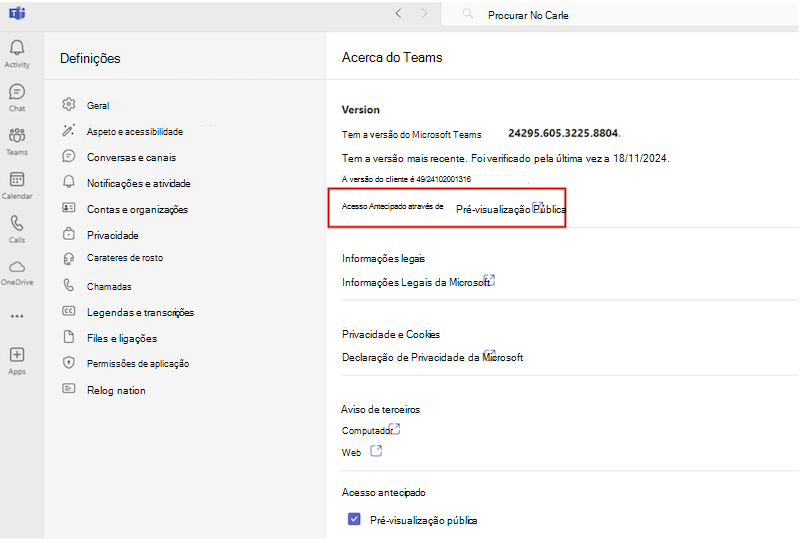Open the Teams icon in sidebar
The width and height of the screenshot is (800, 543).
17,135
